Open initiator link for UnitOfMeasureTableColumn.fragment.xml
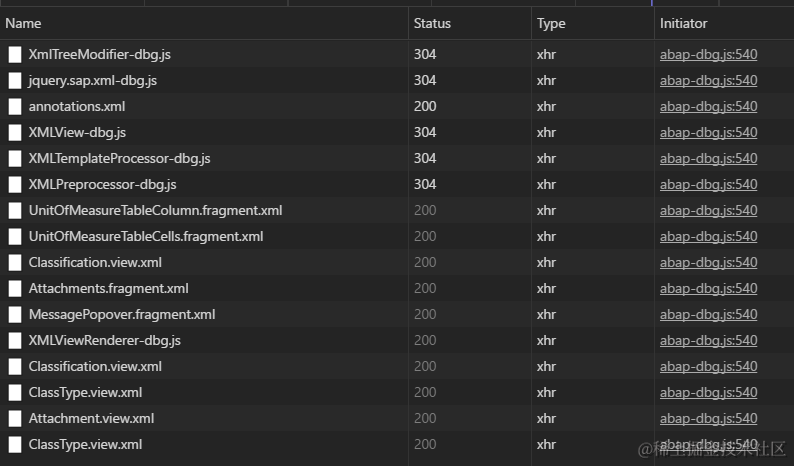 pyautogui.click(x=708, y=210)
